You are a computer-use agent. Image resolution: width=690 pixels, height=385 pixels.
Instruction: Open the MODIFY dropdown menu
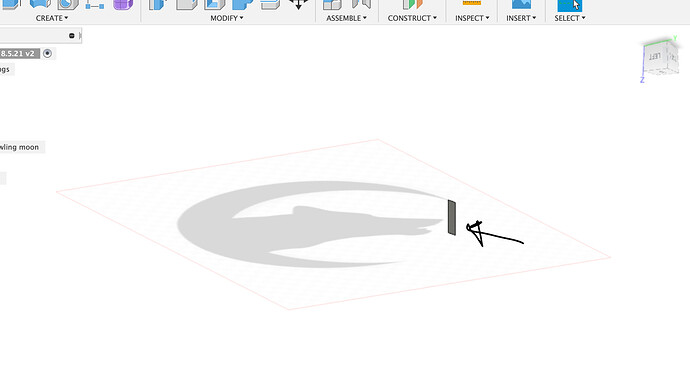coord(227,18)
